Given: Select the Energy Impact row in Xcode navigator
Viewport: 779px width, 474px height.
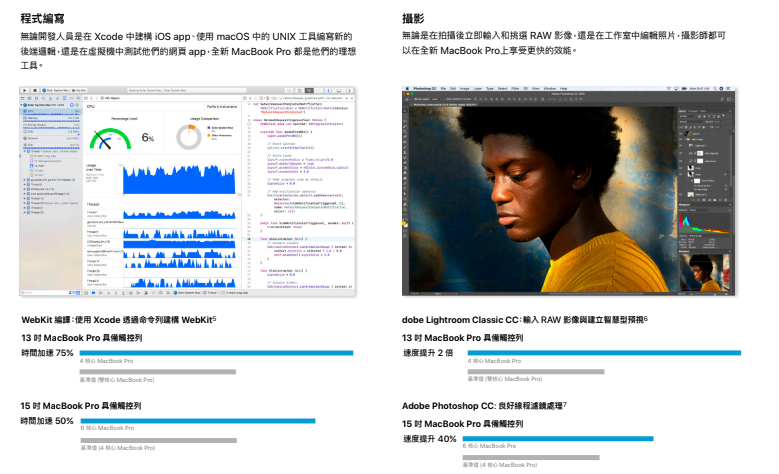Looking at the screenshot, I should pos(51,125).
